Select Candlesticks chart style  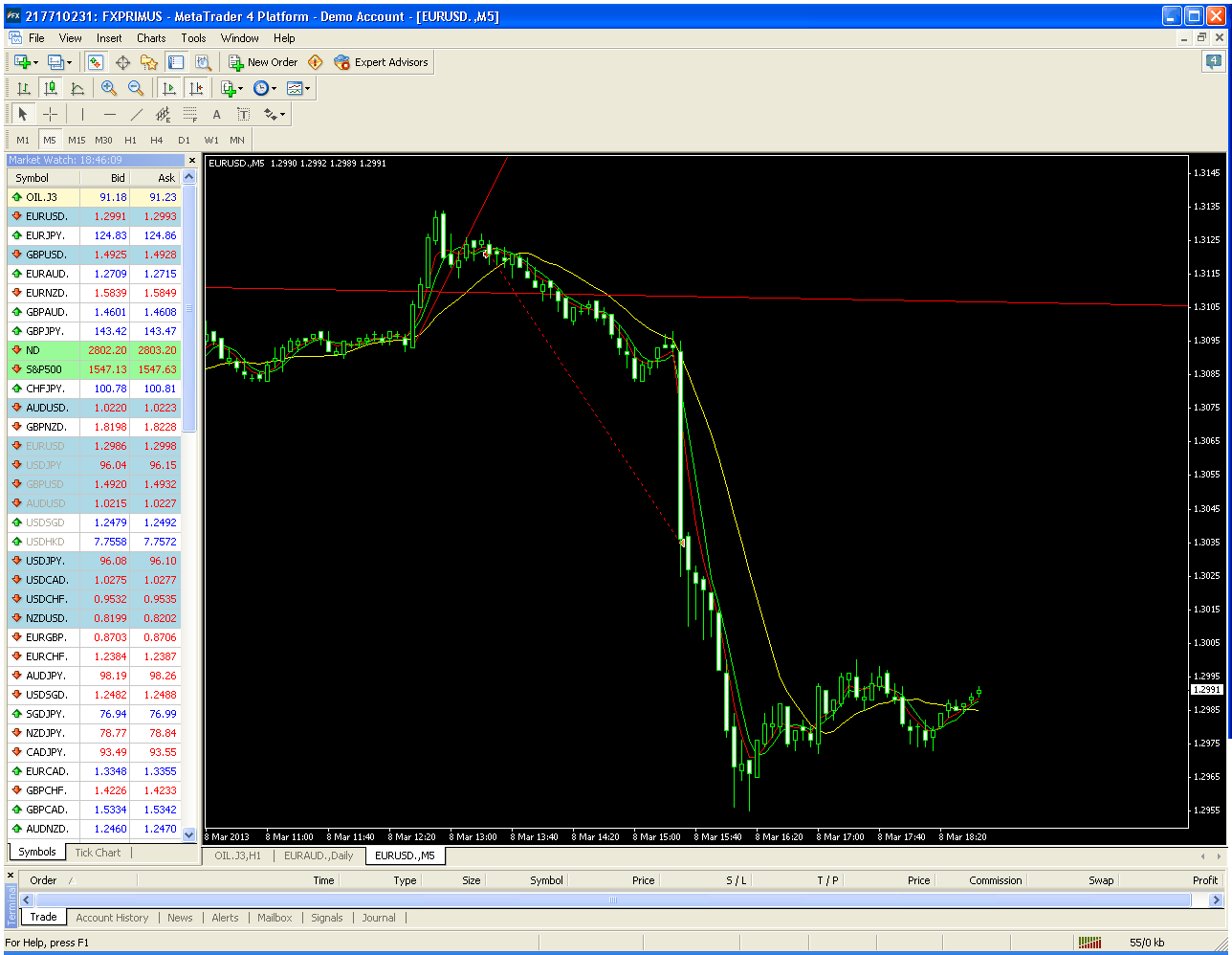50,88
